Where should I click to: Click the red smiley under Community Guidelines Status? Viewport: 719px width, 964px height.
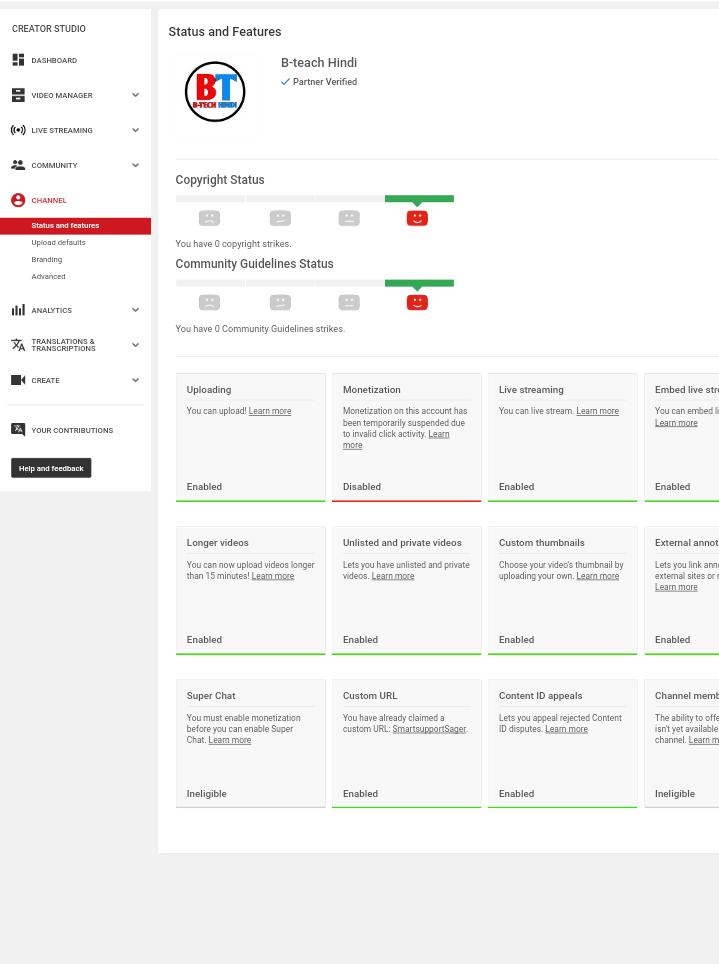417,302
